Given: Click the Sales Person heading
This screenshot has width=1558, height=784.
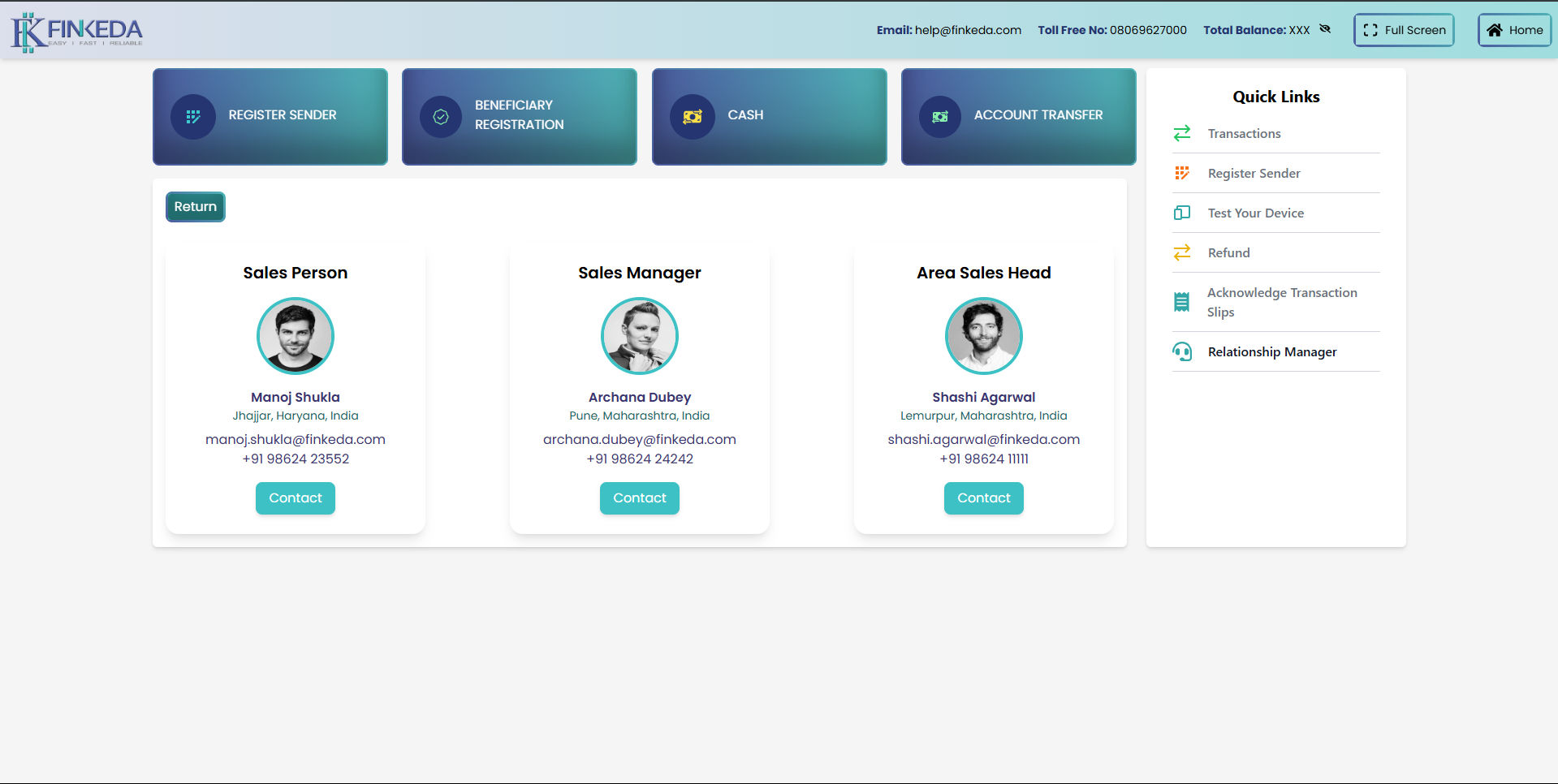Looking at the screenshot, I should coord(296,273).
